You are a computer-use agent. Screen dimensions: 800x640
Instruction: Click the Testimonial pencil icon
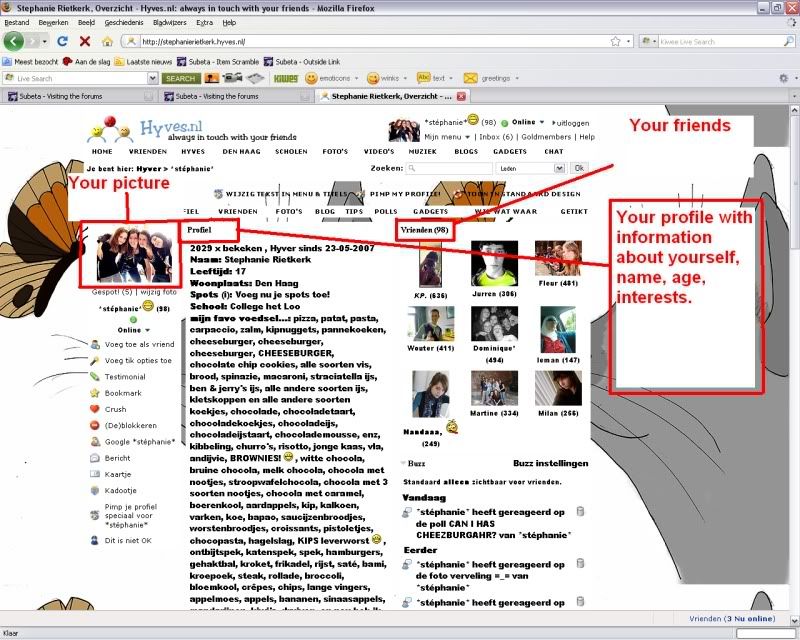(95, 377)
